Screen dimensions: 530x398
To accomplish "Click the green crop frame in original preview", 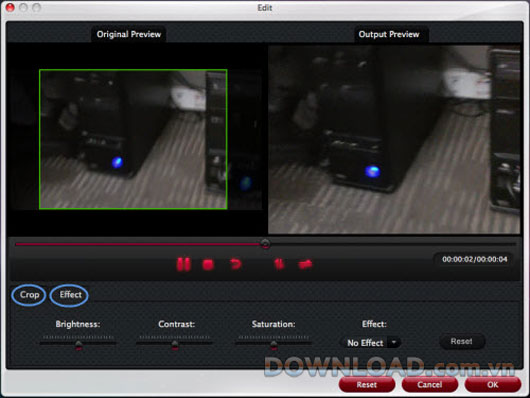I will pos(133,139).
